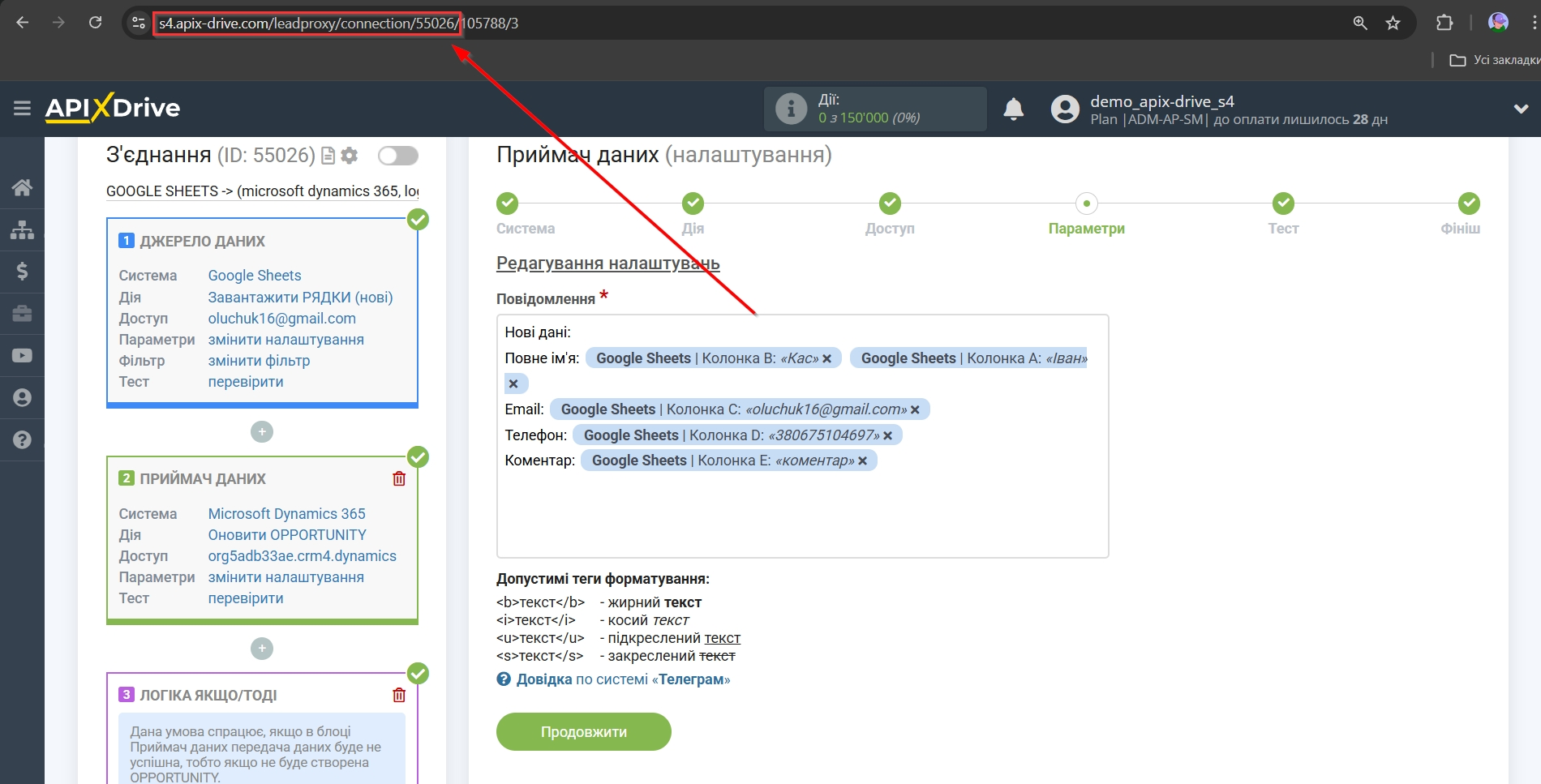
Task: Open the actions info icon
Action: click(x=791, y=109)
